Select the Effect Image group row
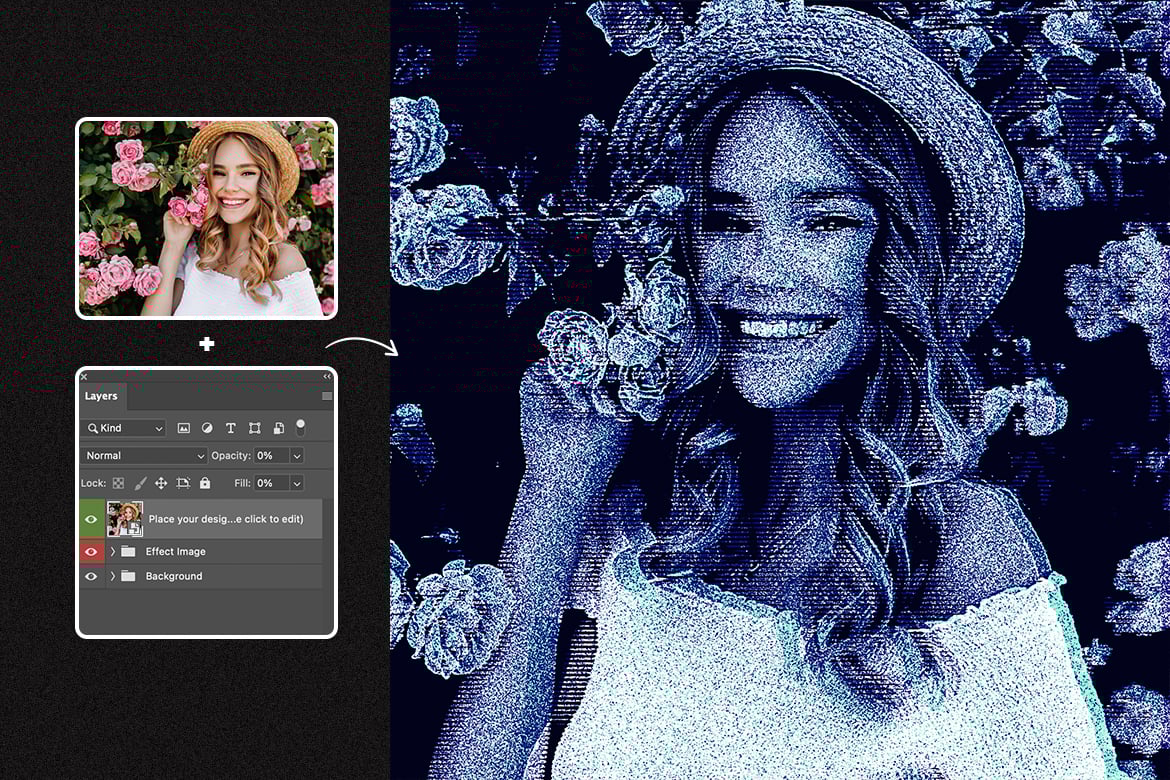The image size is (1170, 780). [201, 552]
